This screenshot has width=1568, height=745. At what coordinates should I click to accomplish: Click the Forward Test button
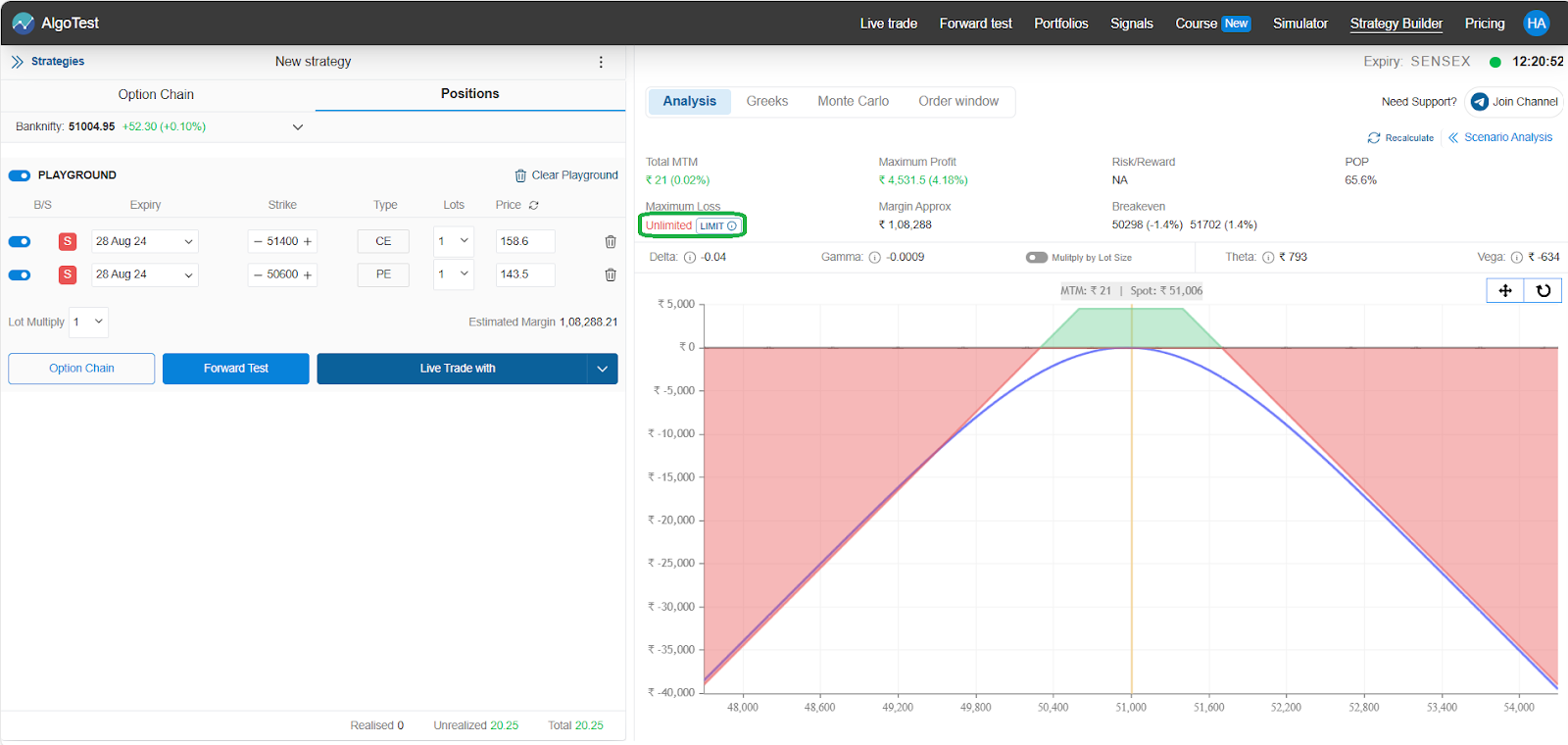(236, 369)
